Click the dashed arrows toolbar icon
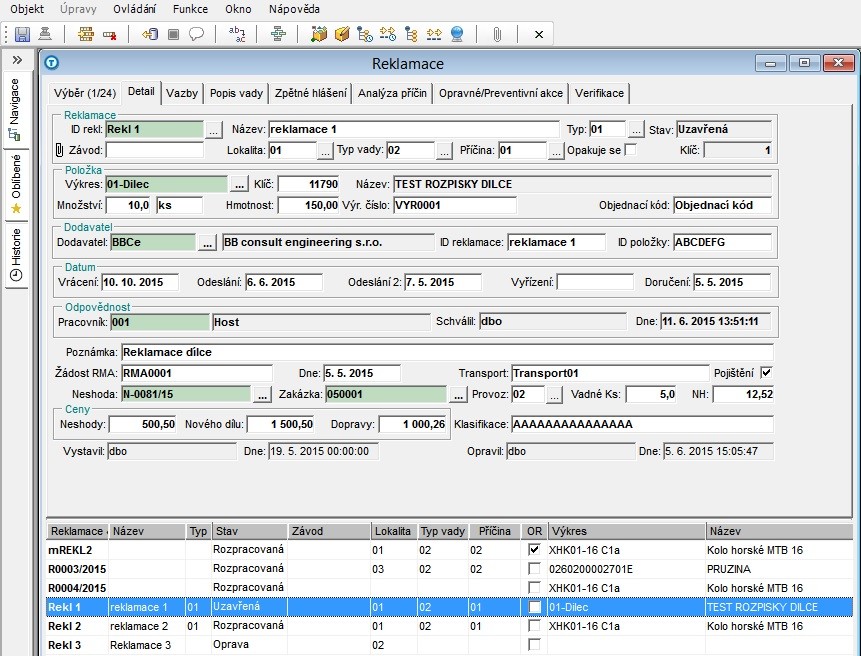 click(434, 35)
